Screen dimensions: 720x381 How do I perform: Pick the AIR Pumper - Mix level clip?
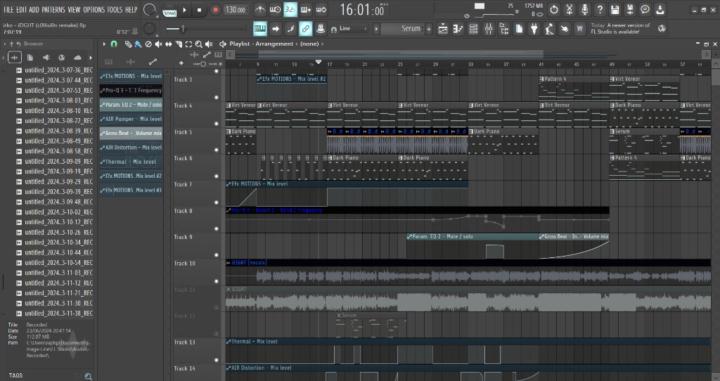click(x=131, y=119)
